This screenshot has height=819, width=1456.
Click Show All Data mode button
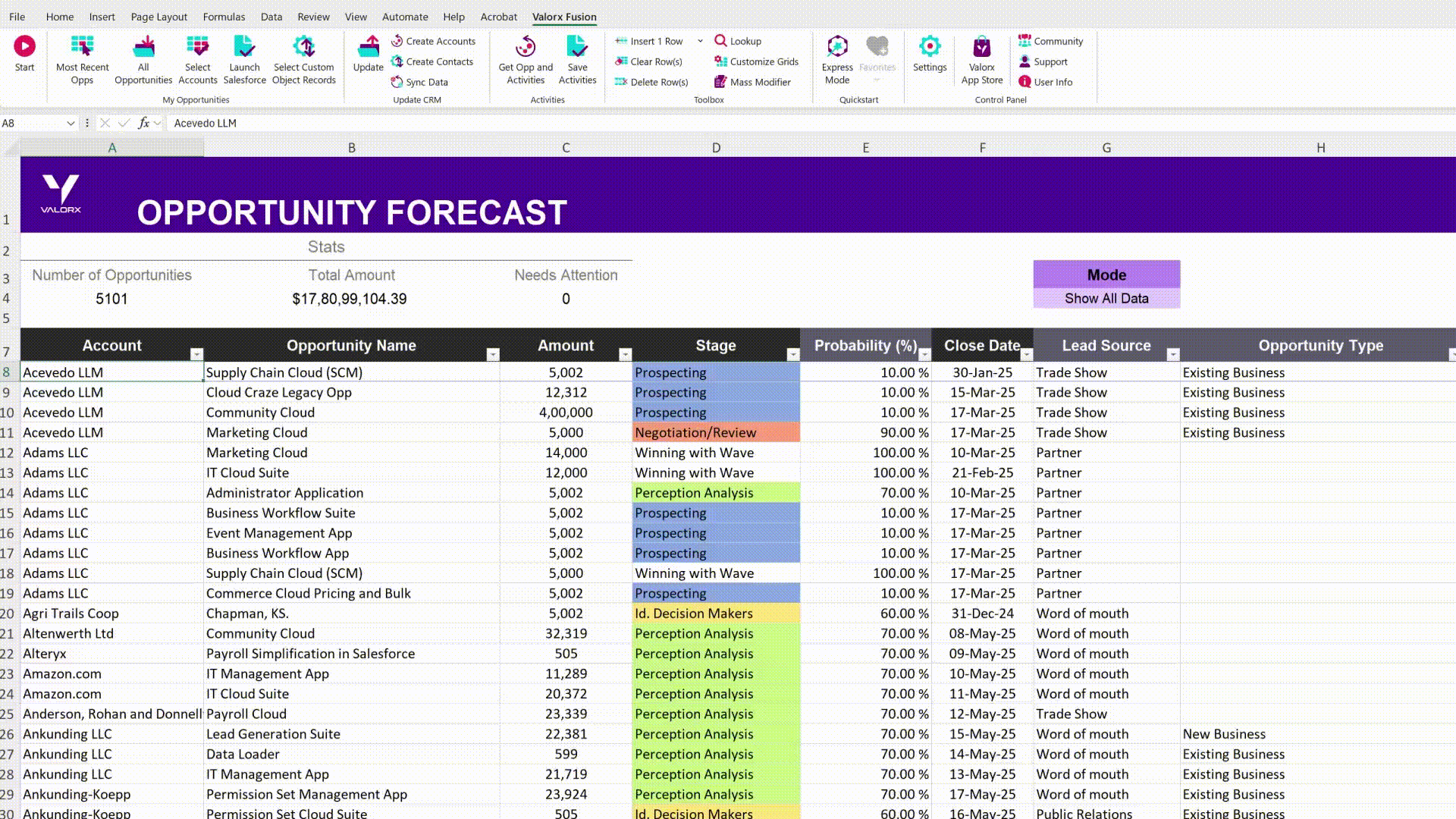click(1106, 298)
